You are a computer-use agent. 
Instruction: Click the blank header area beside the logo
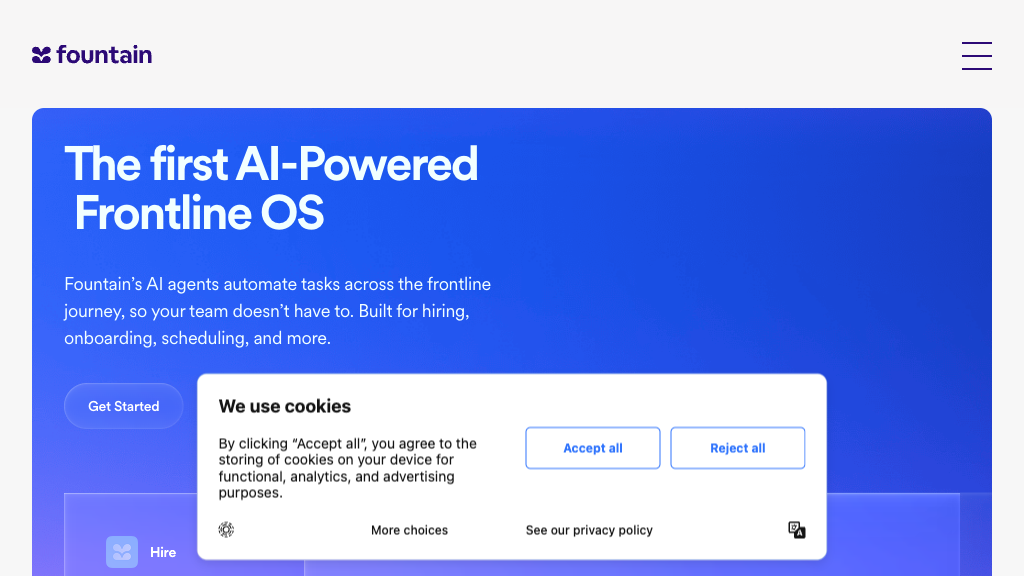[x=550, y=55]
